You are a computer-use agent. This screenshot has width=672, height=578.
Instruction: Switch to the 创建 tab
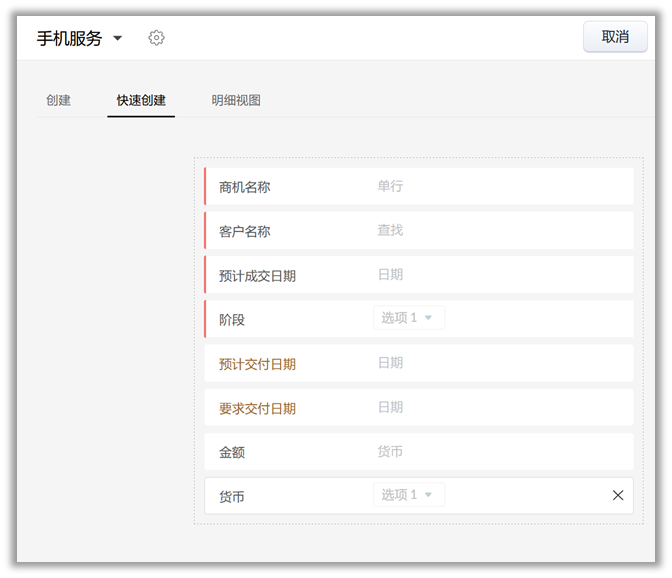tap(58, 100)
